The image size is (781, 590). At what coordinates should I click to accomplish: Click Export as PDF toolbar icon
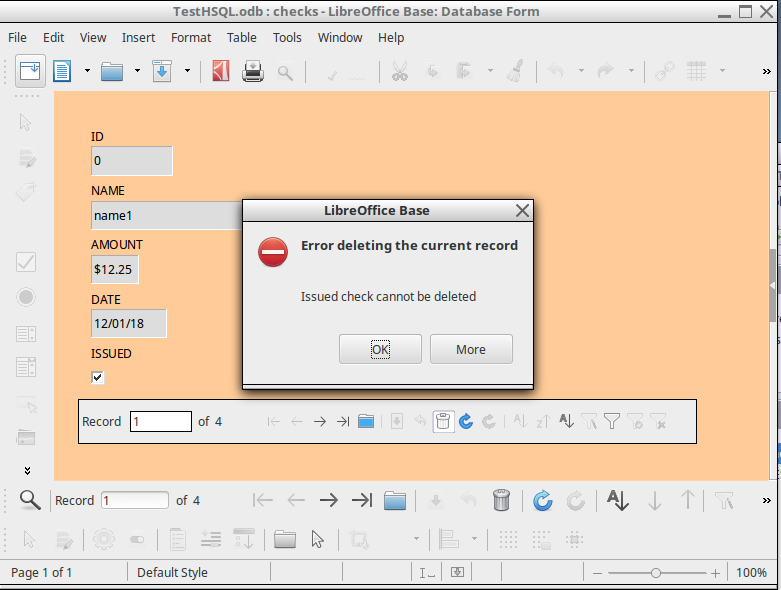(x=221, y=71)
